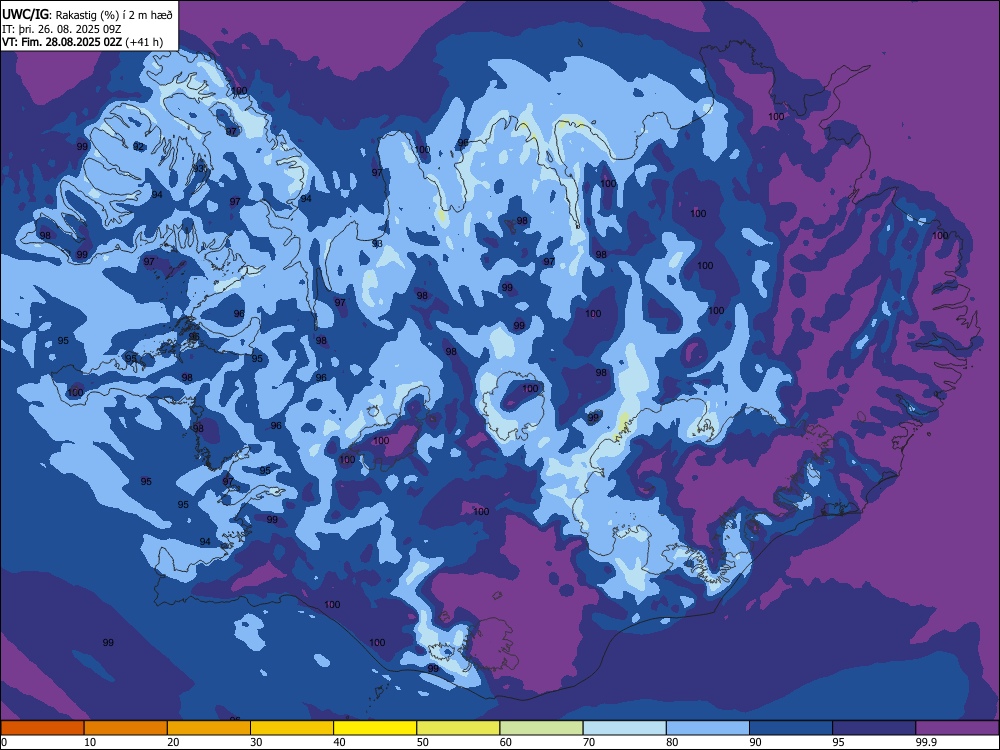The height and width of the screenshot is (750, 1000).
Task: Click the legend tick label '70'
Action: 589,742
